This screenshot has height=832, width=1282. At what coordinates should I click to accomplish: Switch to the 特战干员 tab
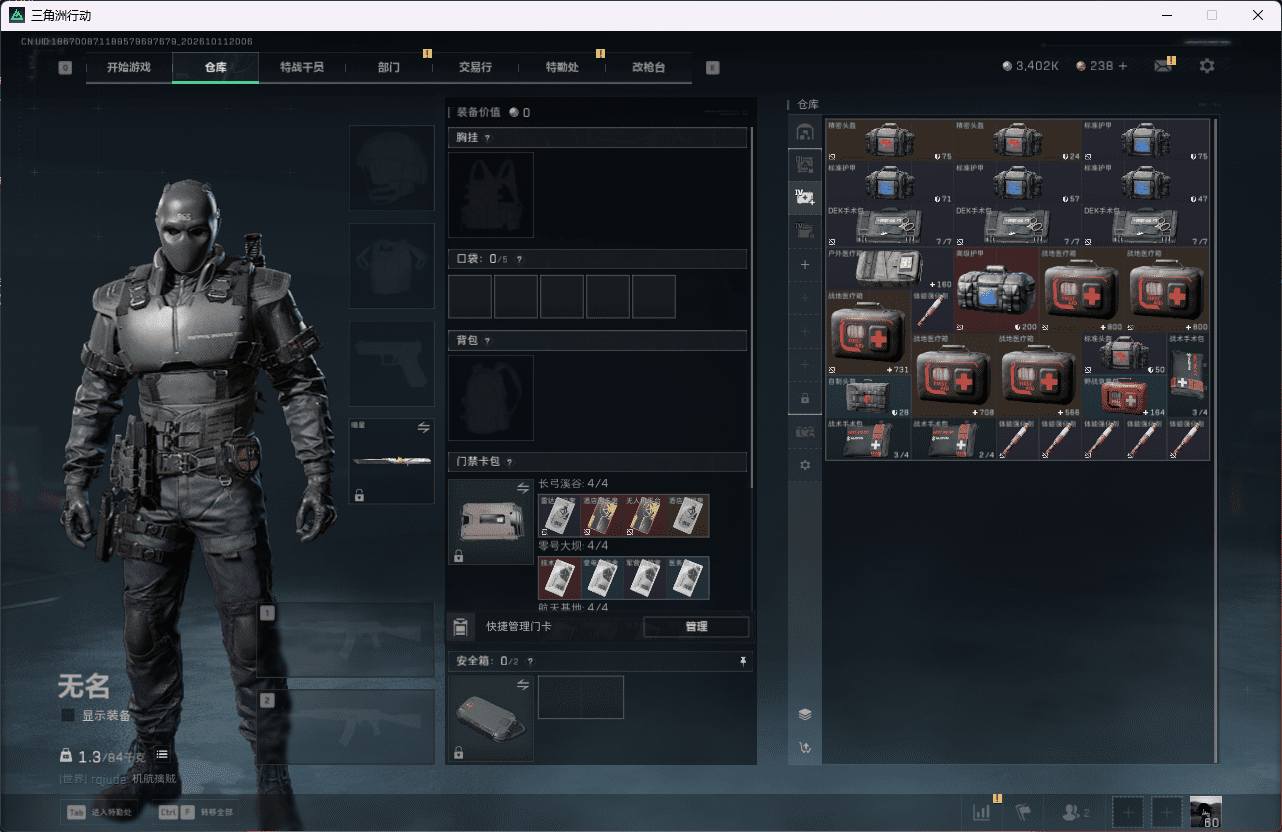[302, 67]
